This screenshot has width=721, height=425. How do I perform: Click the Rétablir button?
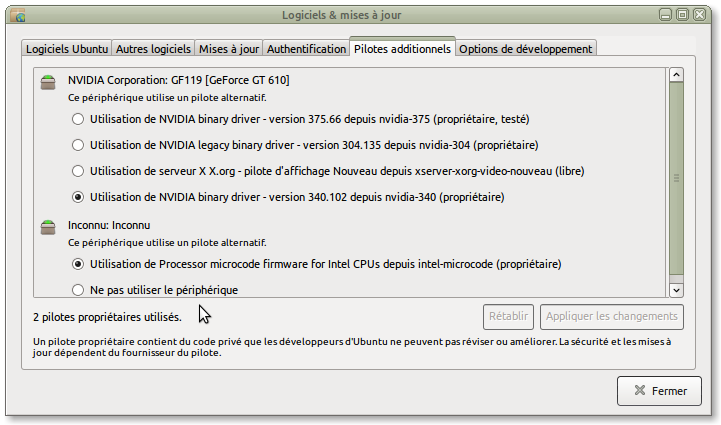click(508, 317)
